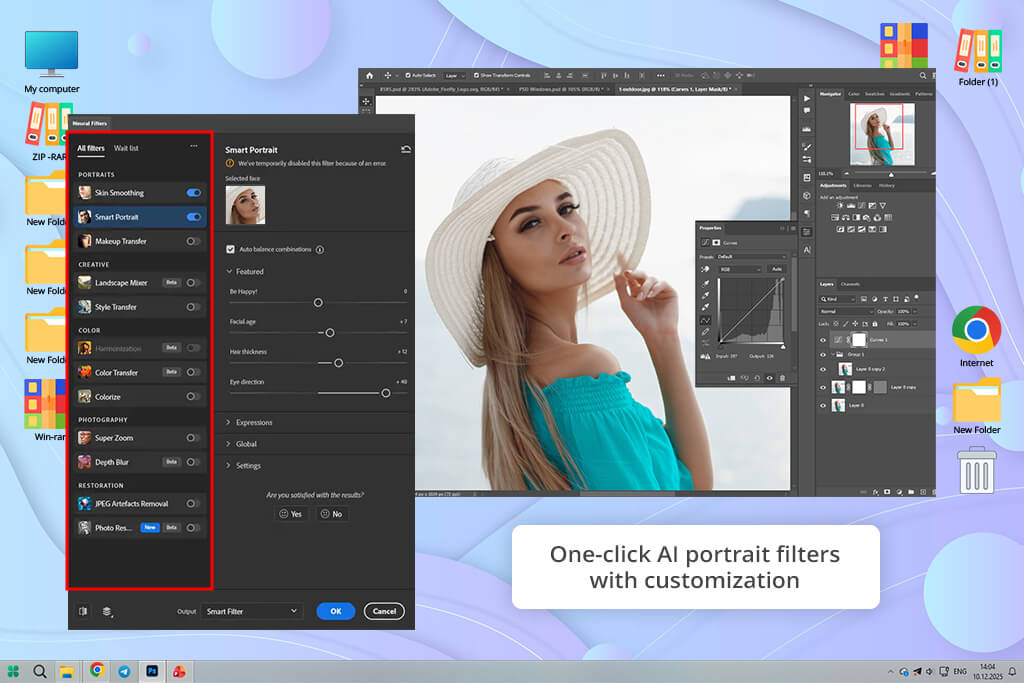
Task: Click Yes for satisfied with results
Action: click(291, 514)
